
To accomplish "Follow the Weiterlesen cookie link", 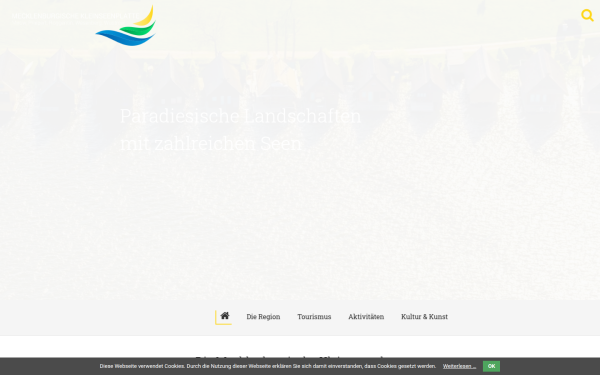I will tap(459, 366).
